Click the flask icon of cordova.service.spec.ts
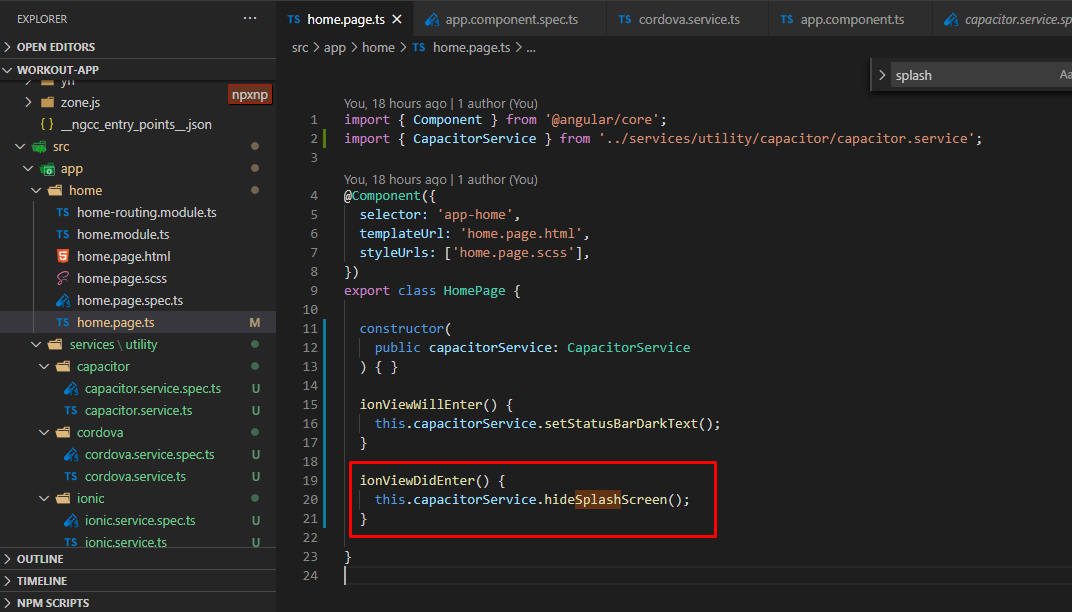Screen dimensions: 1072x612 (x=71, y=454)
